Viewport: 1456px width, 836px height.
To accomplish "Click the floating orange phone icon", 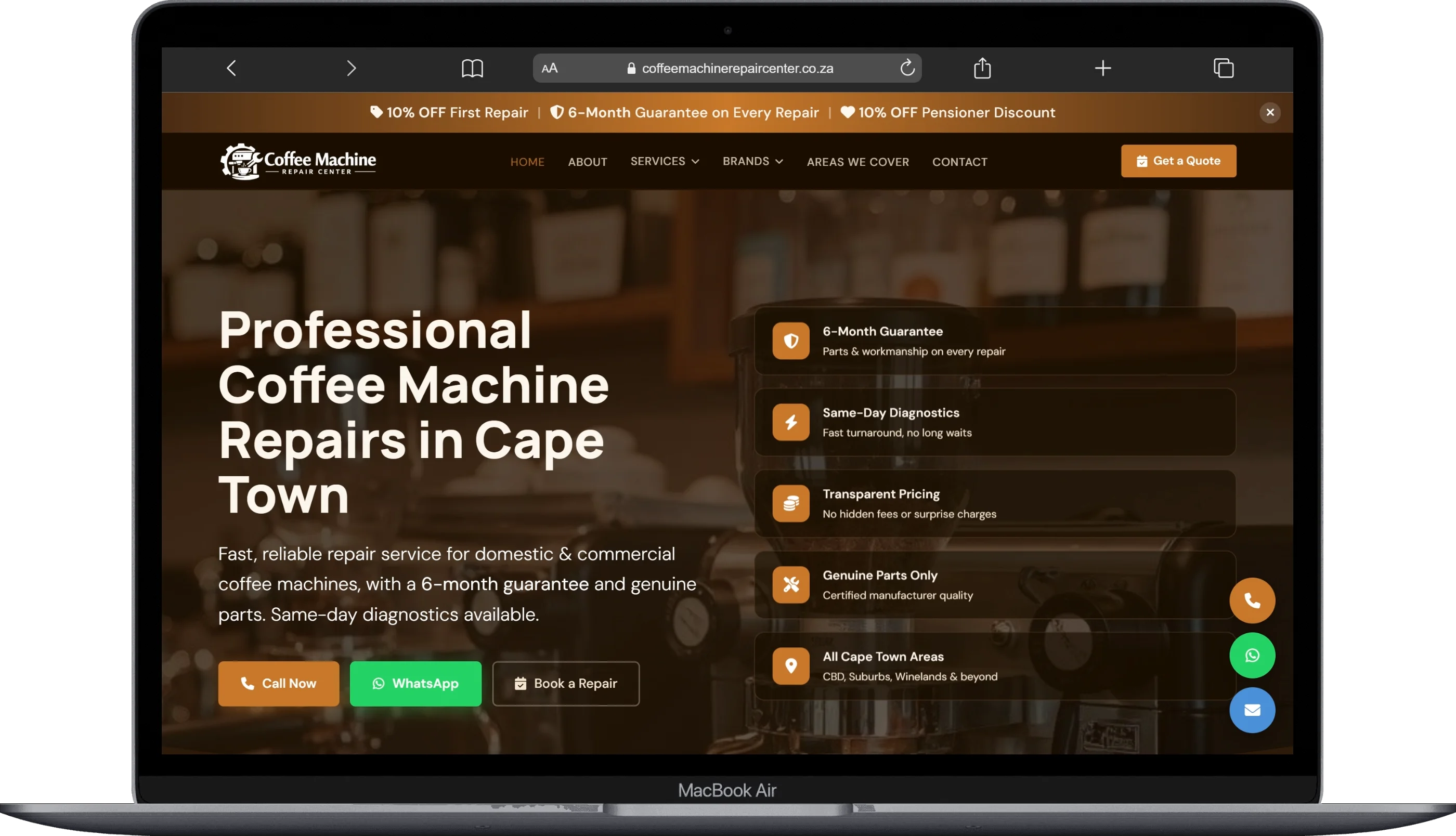I will coord(1252,600).
